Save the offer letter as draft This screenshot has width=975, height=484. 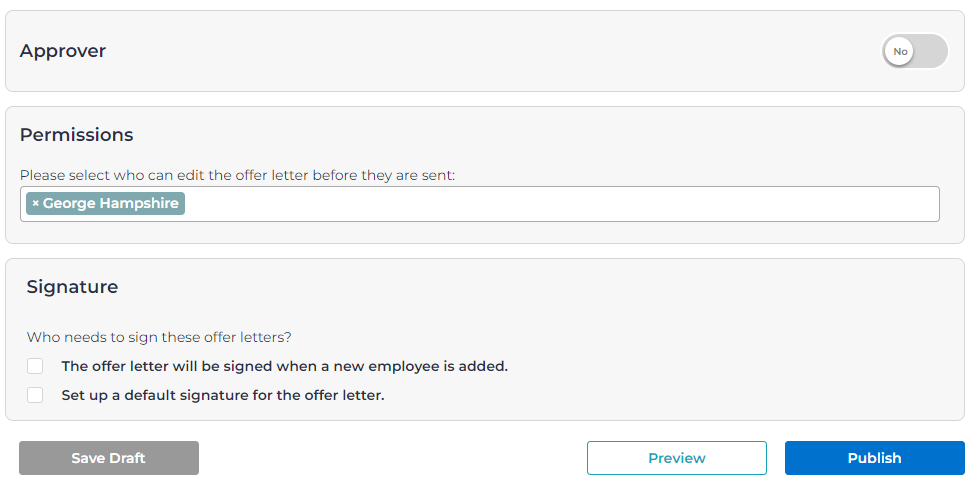[108, 458]
